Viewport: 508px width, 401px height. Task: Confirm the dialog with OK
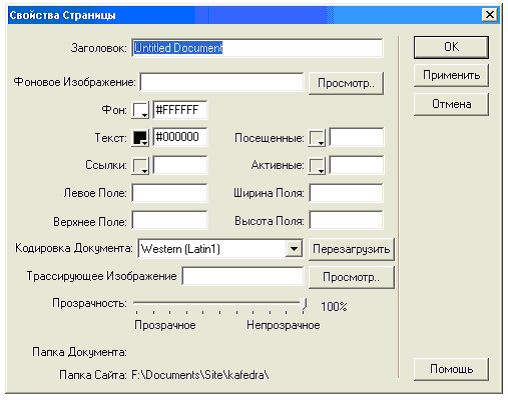pyautogui.click(x=451, y=47)
